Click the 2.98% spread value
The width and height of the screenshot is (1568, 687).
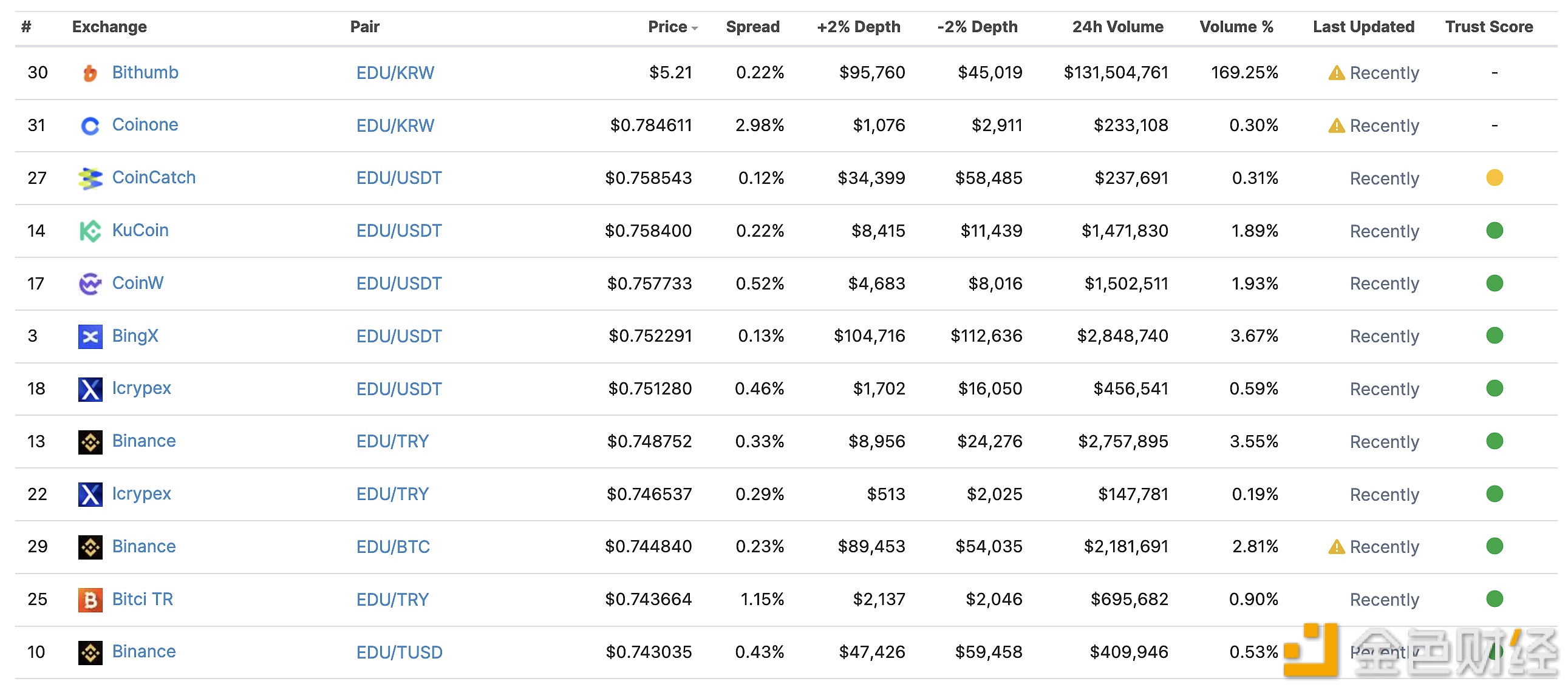pyautogui.click(x=759, y=126)
